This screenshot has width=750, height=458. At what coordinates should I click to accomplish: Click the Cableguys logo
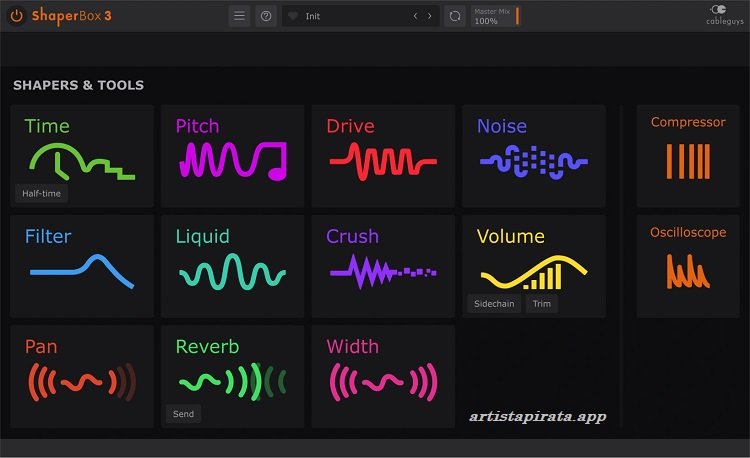click(720, 15)
